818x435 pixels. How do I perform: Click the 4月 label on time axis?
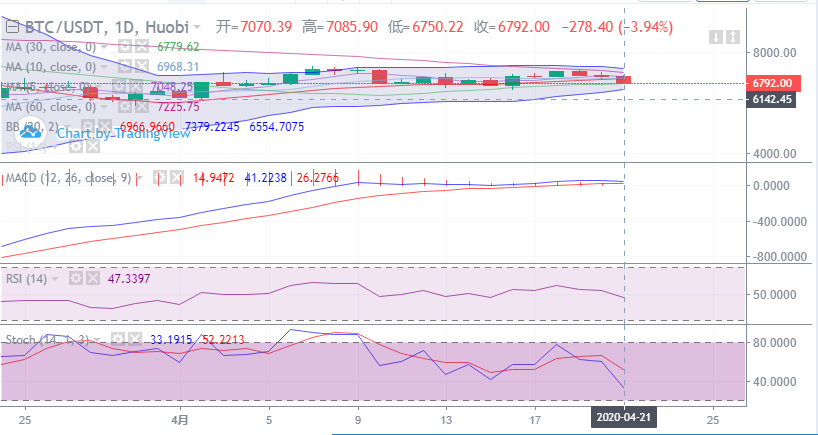tap(181, 419)
